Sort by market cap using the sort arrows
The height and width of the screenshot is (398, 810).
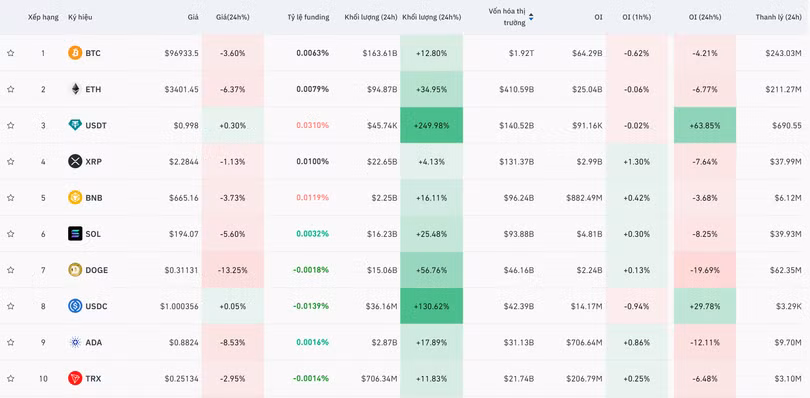[x=531, y=17]
